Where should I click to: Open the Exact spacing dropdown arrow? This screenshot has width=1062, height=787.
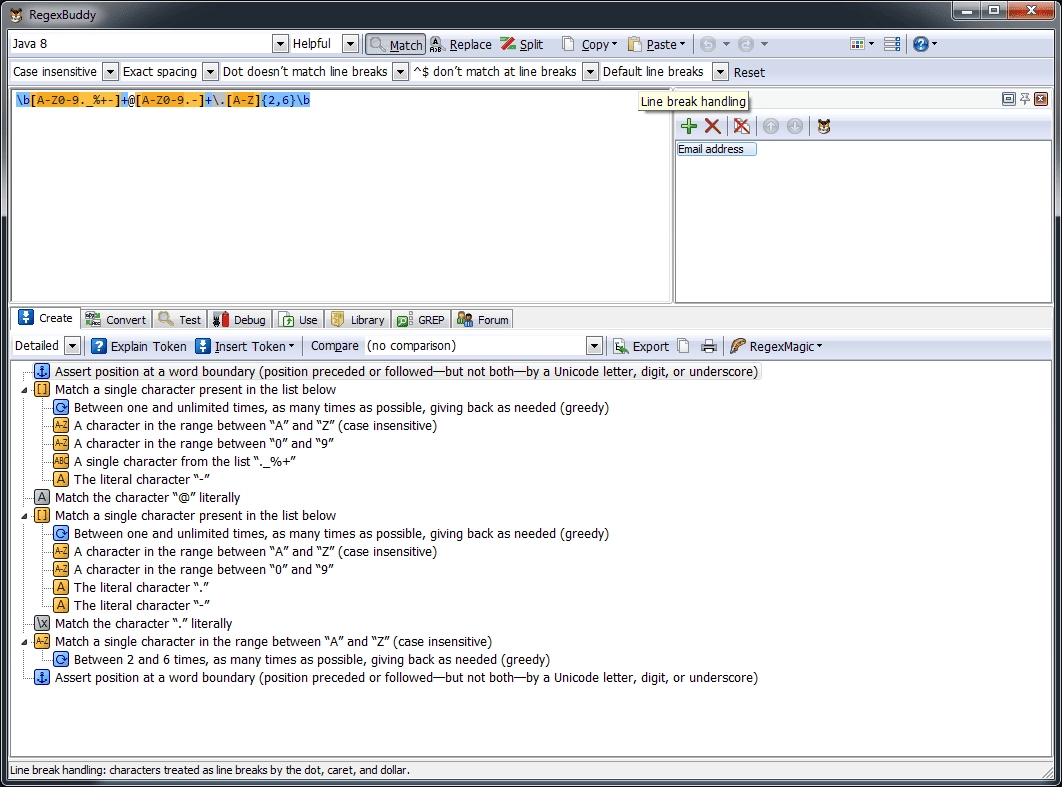pyautogui.click(x=210, y=72)
